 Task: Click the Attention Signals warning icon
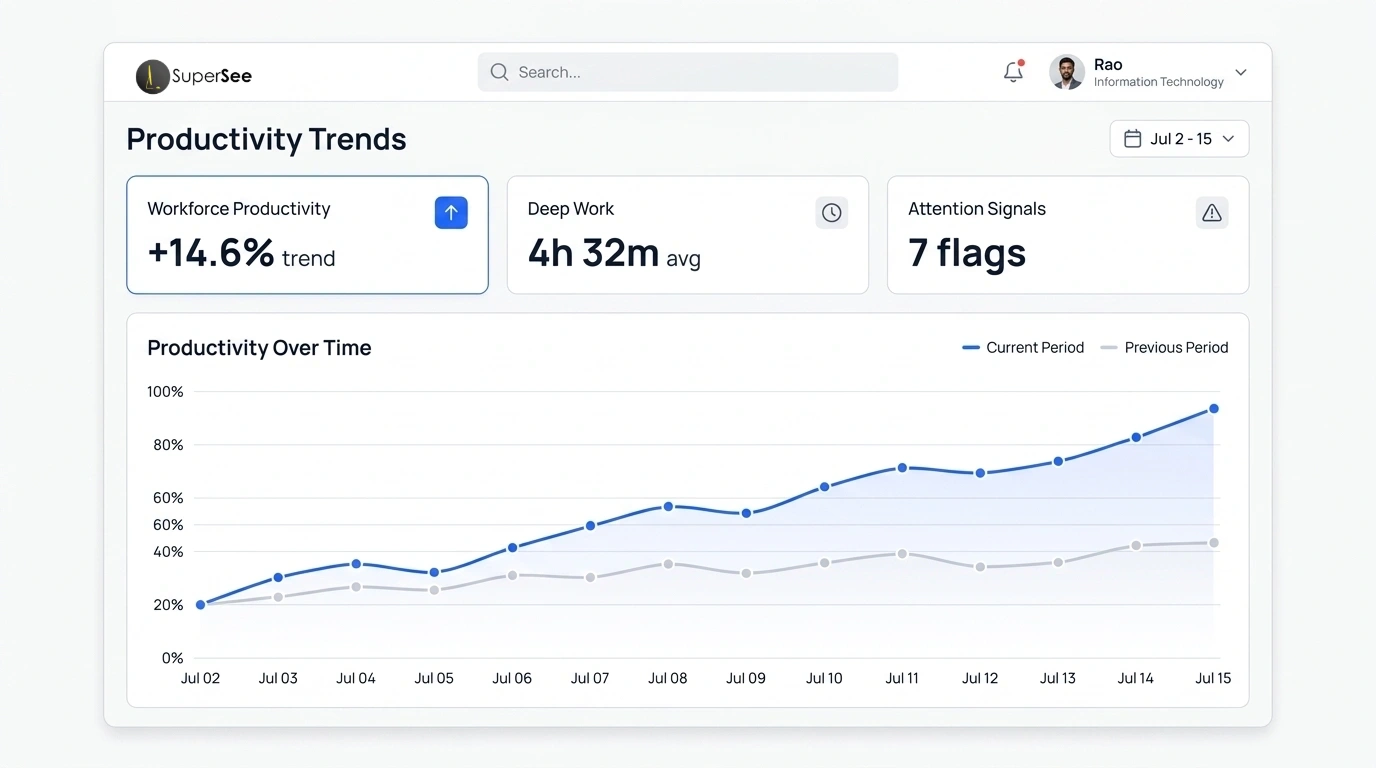pyautogui.click(x=1212, y=212)
